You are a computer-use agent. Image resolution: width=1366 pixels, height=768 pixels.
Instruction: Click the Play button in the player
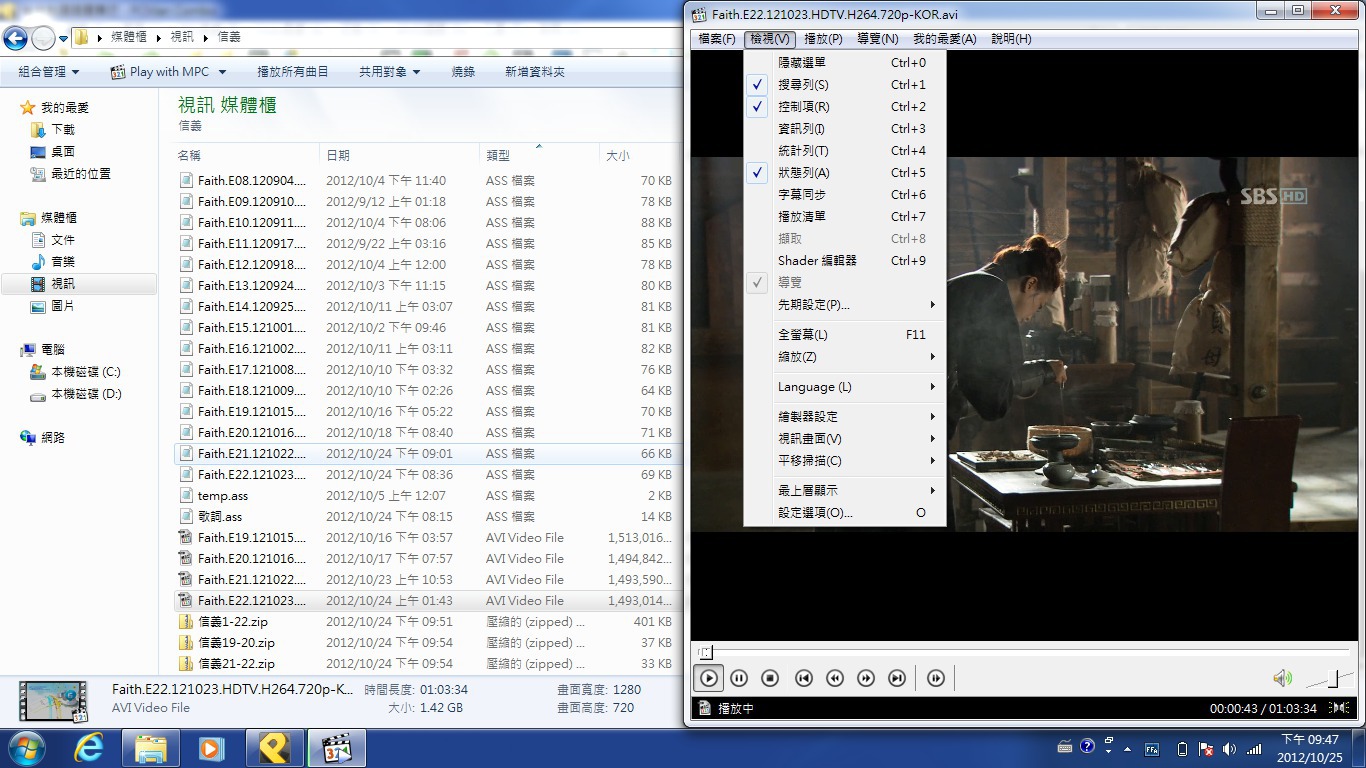point(708,678)
